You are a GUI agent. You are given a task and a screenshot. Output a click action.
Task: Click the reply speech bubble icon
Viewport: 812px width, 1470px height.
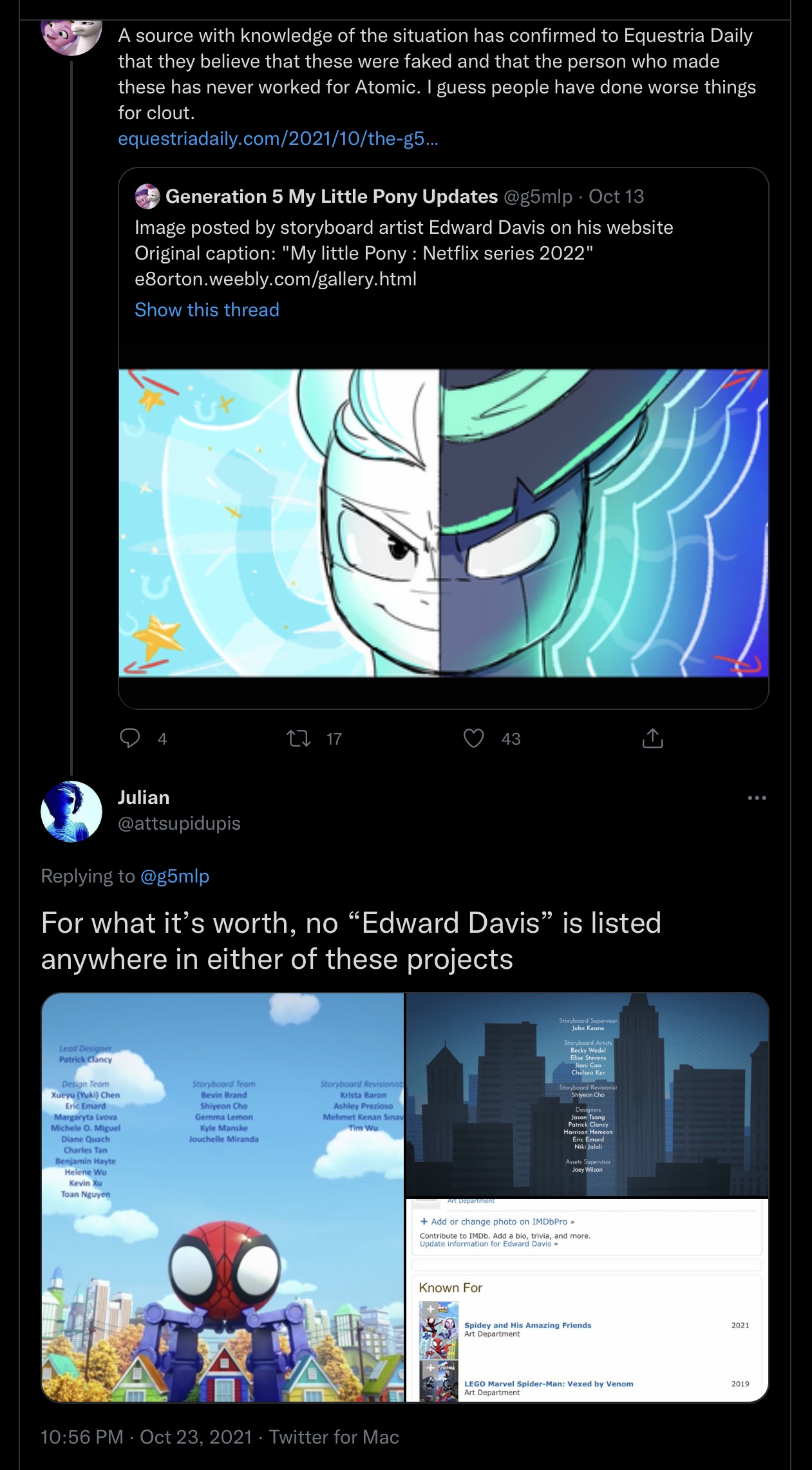tap(130, 738)
